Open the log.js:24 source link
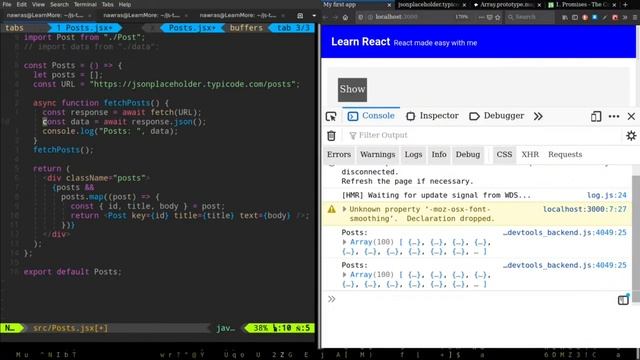Viewport: 640px width, 360px height. click(607, 196)
